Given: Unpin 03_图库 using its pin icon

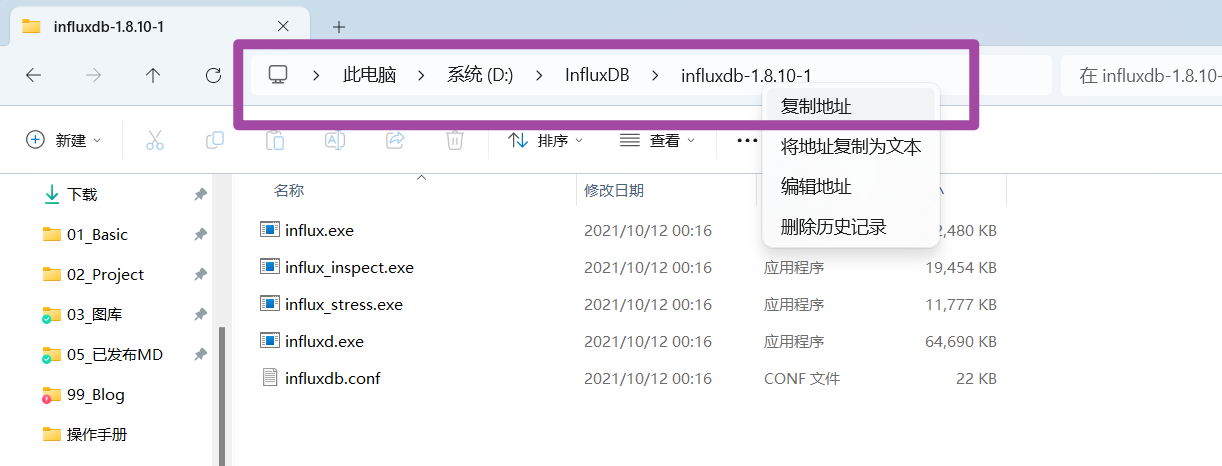Looking at the screenshot, I should tap(200, 314).
